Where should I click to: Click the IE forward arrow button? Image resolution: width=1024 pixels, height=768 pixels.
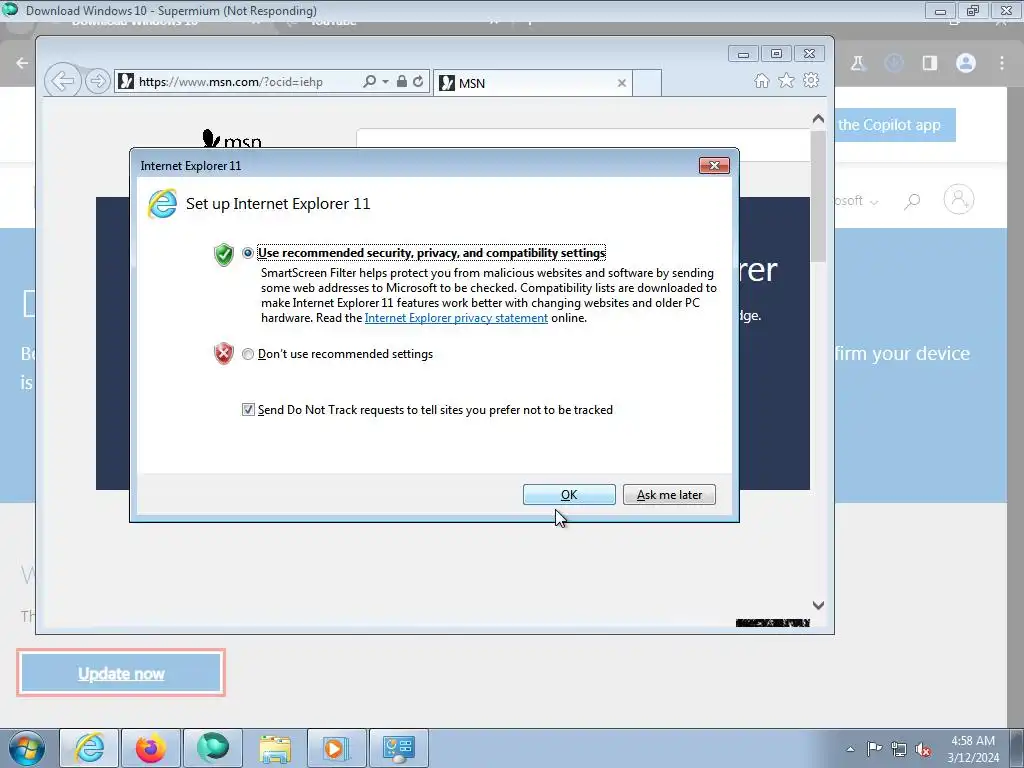[97, 82]
